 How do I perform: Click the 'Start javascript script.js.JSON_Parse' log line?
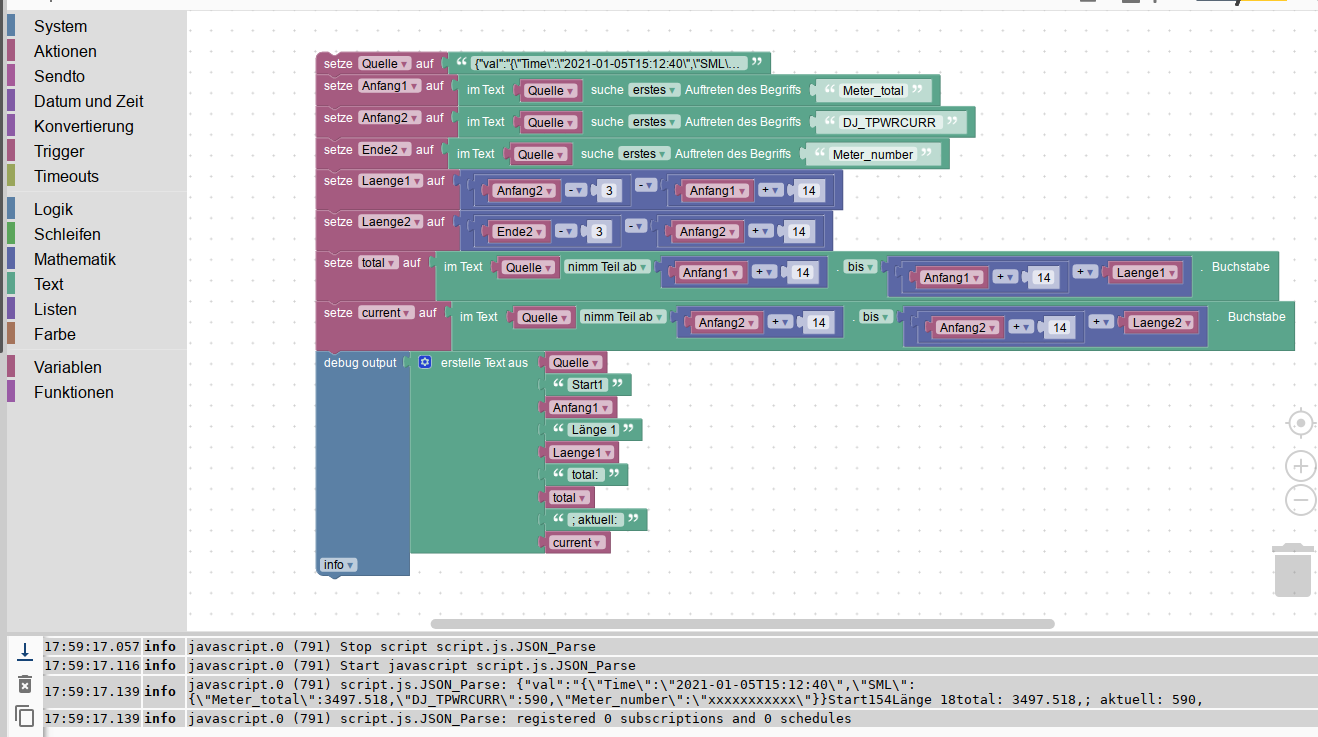[411, 665]
